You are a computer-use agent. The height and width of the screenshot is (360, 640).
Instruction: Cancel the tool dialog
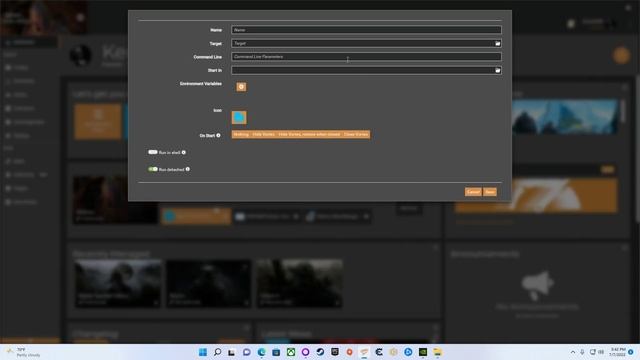pyautogui.click(x=473, y=192)
